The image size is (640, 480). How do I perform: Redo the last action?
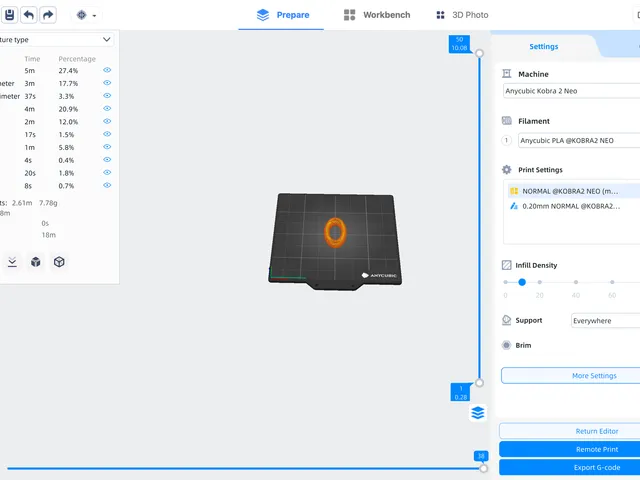(x=48, y=15)
